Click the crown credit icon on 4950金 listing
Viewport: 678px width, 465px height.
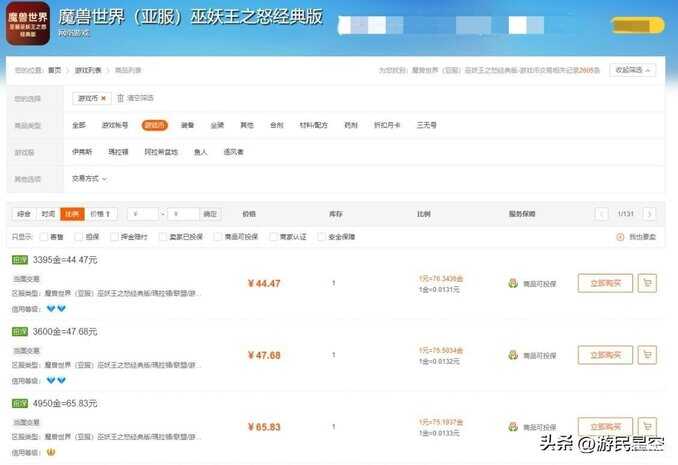tap(51, 452)
